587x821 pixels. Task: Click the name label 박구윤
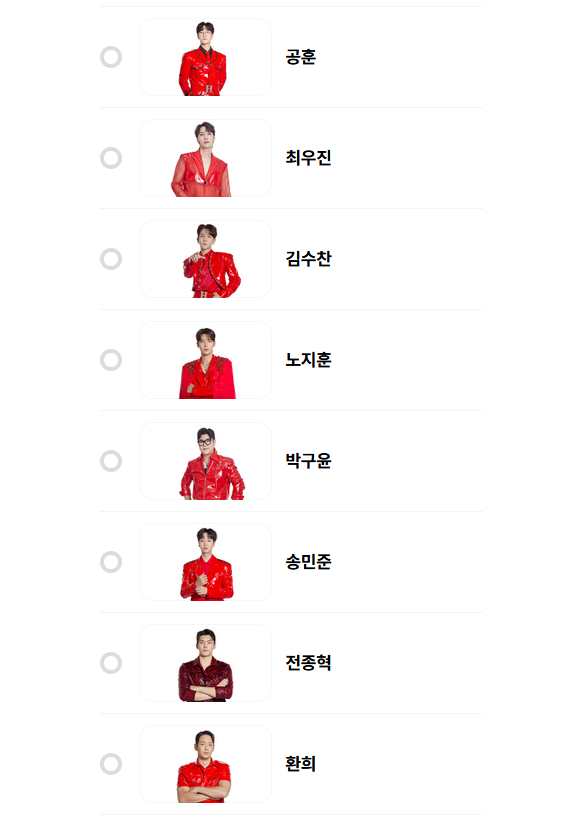click(x=310, y=461)
